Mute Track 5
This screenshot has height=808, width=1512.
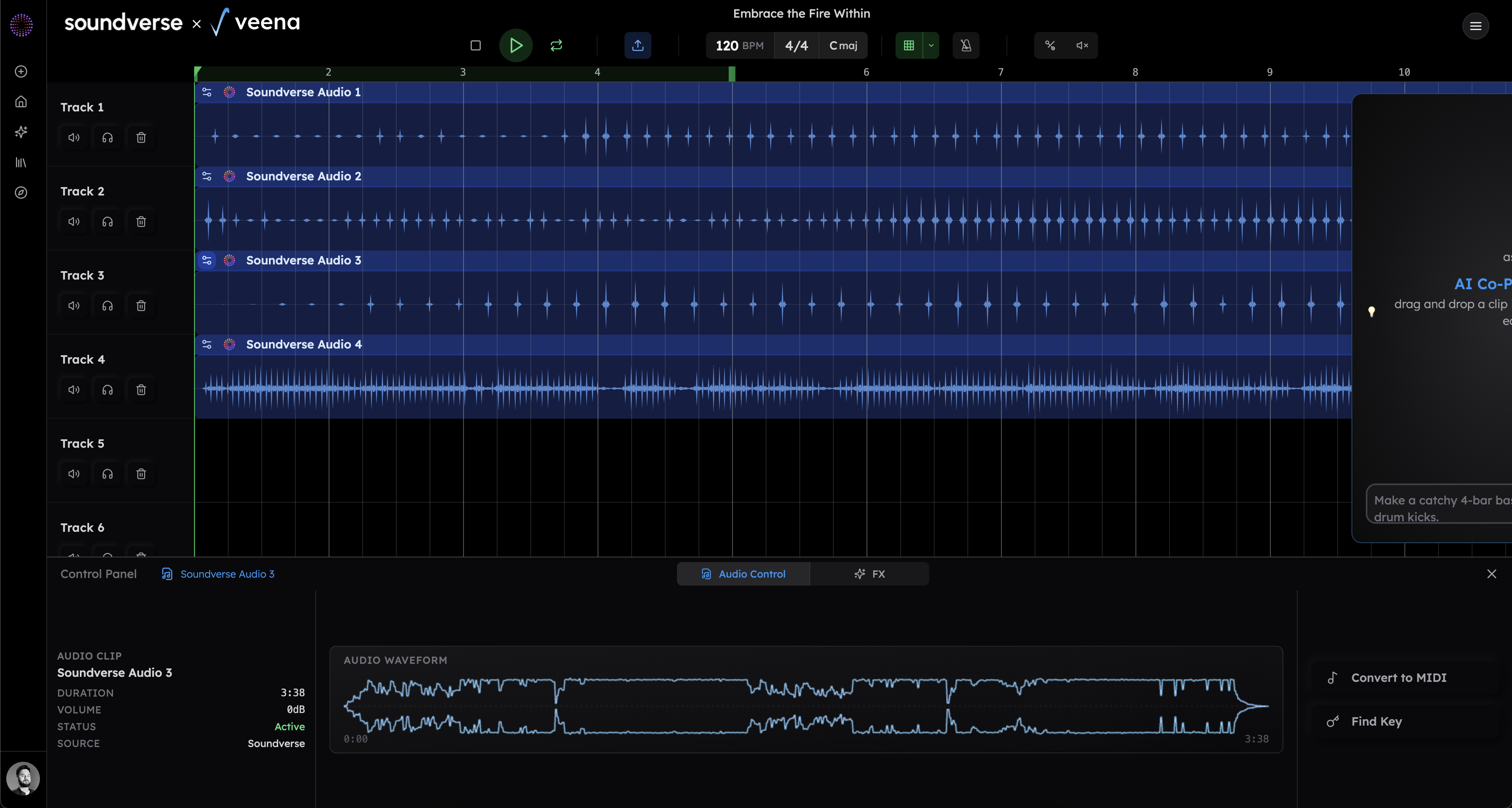pyautogui.click(x=74, y=473)
